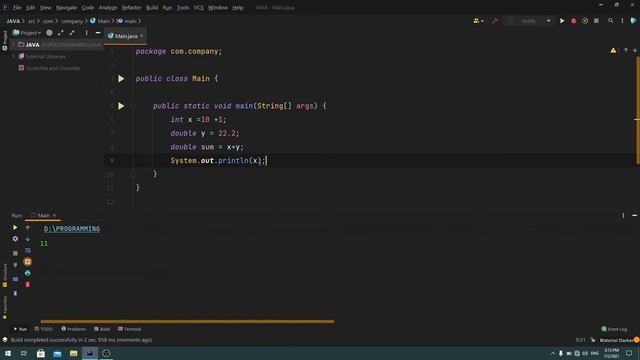Select Scratches and Consoles in project tree
640x360 pixels.
pyautogui.click(x=49, y=68)
